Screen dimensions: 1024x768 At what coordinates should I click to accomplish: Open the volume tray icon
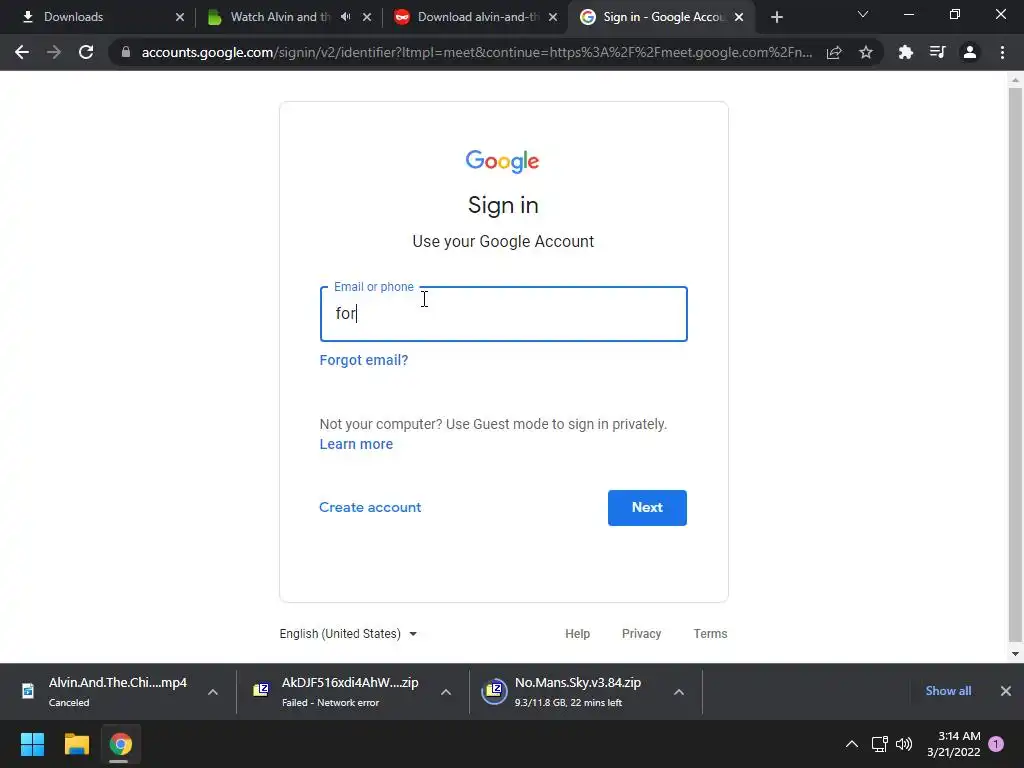tap(904, 744)
